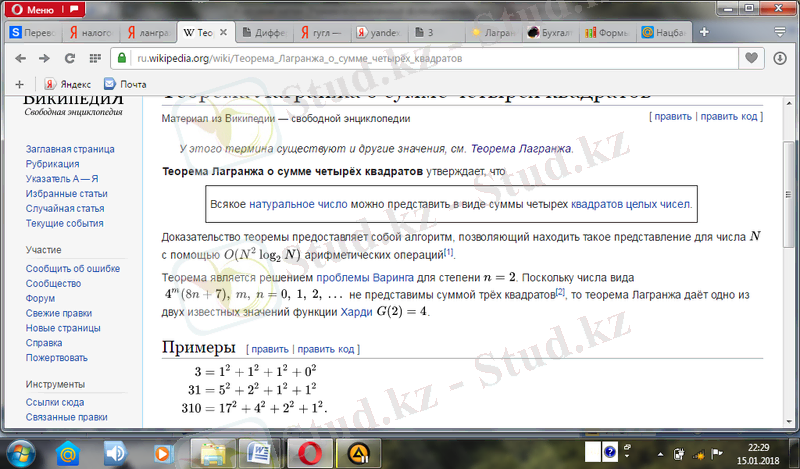Click the натуральное число link
This screenshot has height=469, width=800.
tap(299, 203)
